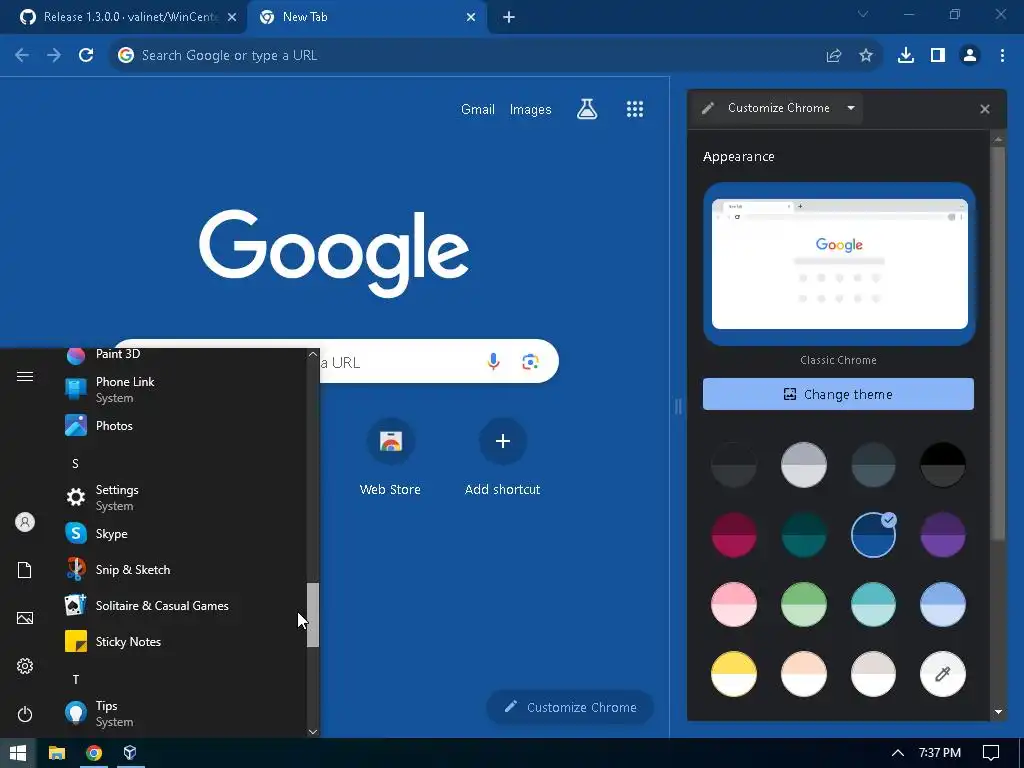This screenshot has width=1024, height=768.
Task: Select the light grey color swatch
Action: pyautogui.click(x=803, y=465)
